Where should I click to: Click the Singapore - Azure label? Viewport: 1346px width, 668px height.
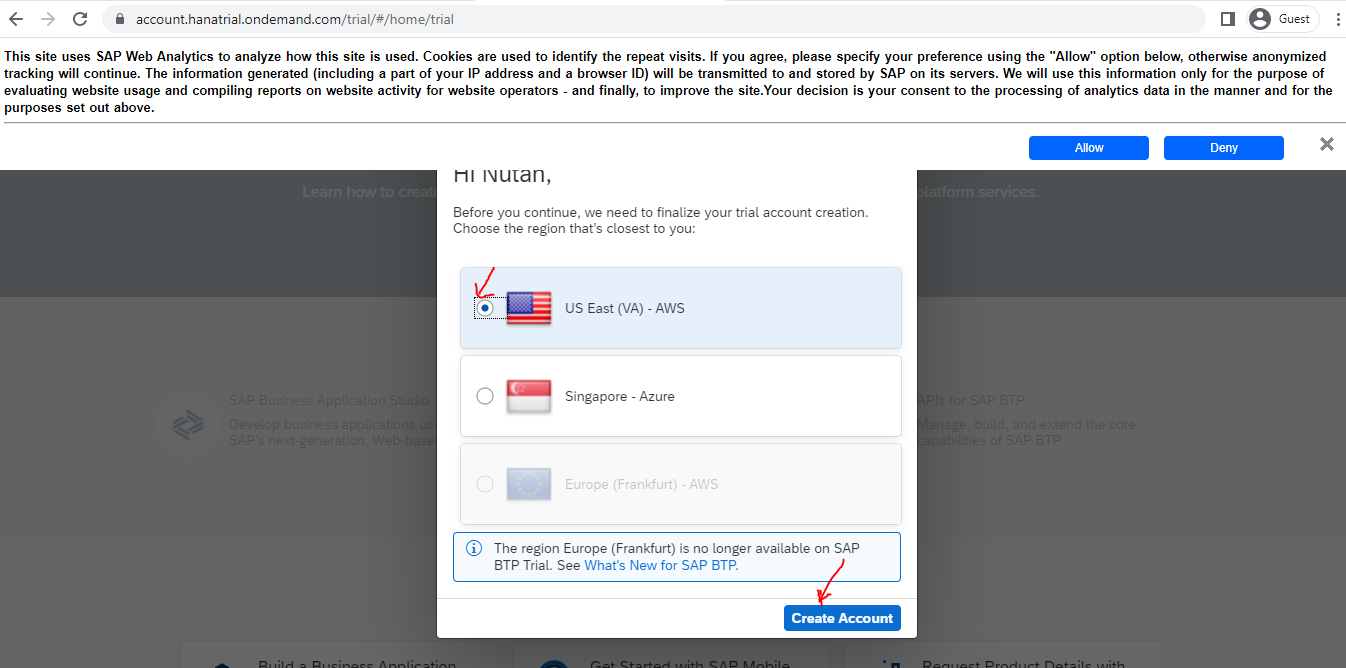pos(620,396)
